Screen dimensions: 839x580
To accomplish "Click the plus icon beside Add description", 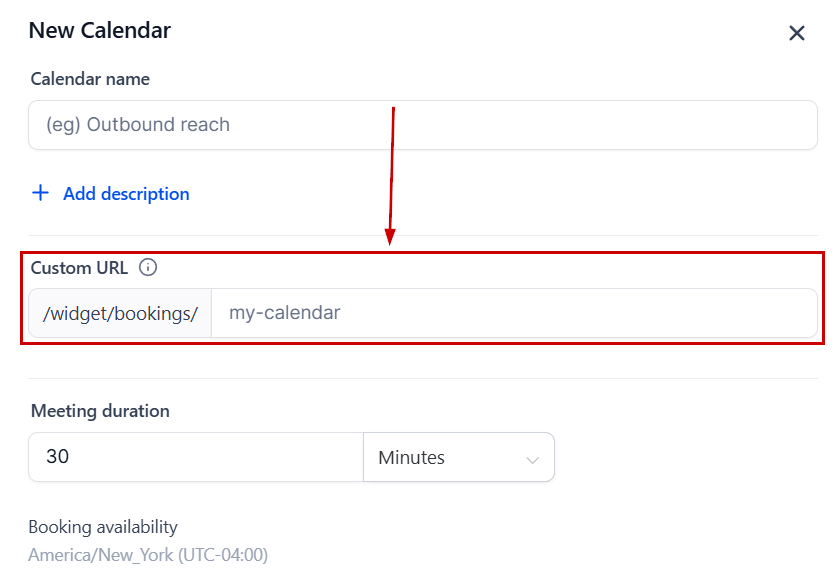I will pos(40,193).
